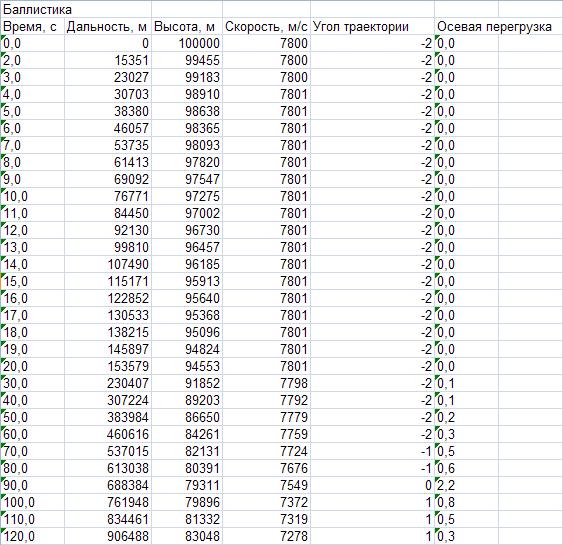Select time cell '120,0'
563x545 pixels.
(x=33, y=536)
